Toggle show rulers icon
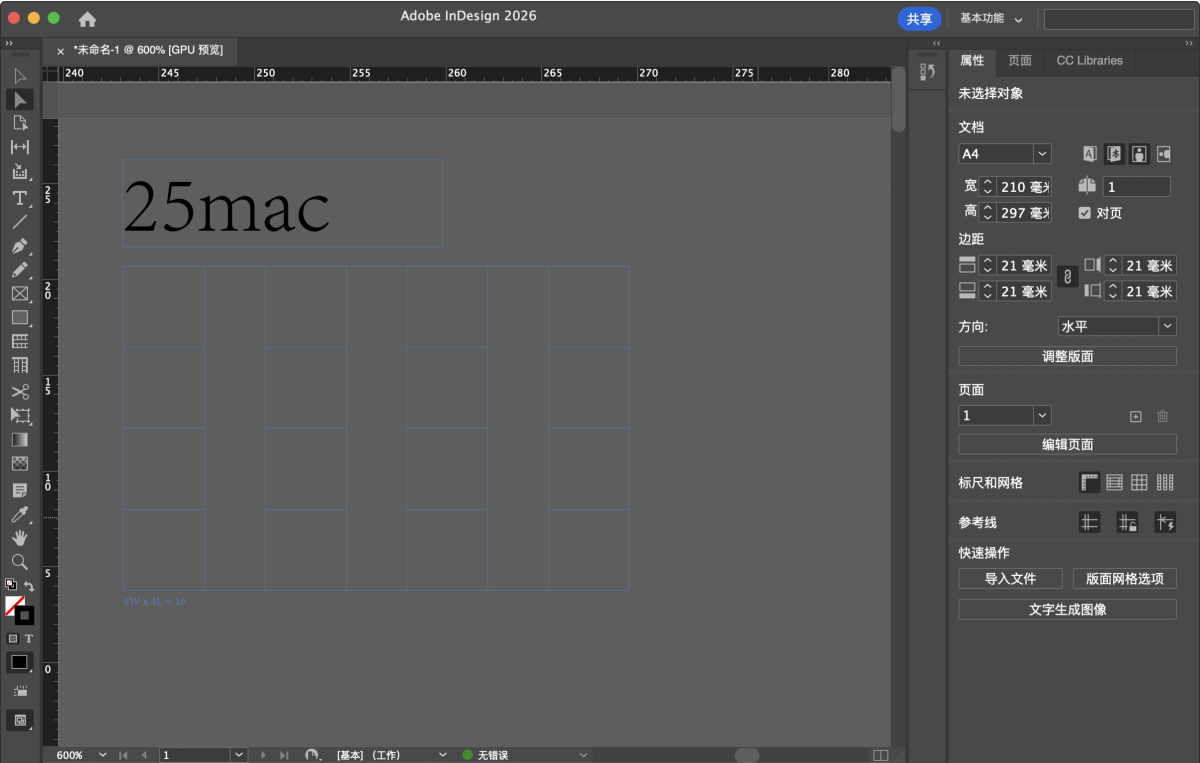The image size is (1200, 763). 1090,483
